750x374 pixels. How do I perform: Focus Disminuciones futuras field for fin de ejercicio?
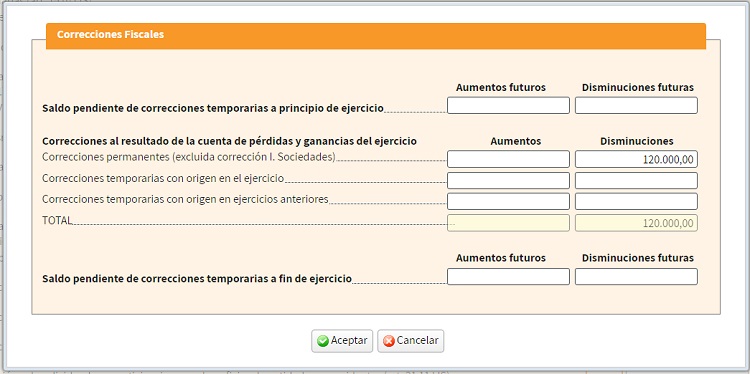(x=636, y=276)
